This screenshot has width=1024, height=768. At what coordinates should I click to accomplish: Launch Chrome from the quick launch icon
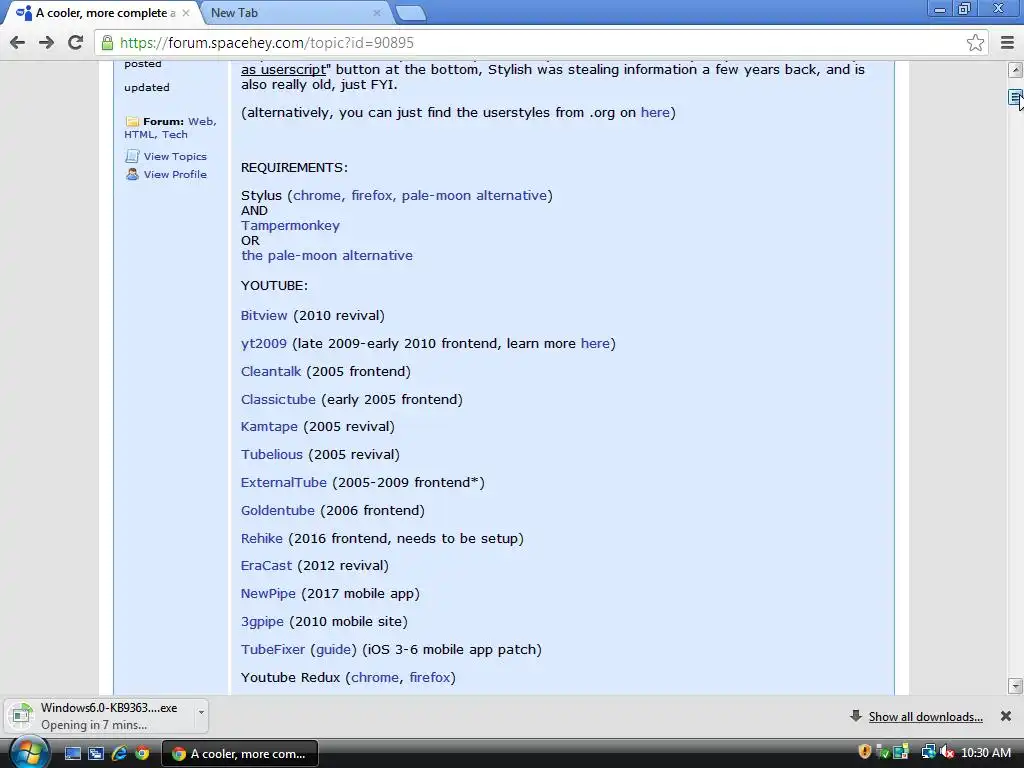(142, 754)
